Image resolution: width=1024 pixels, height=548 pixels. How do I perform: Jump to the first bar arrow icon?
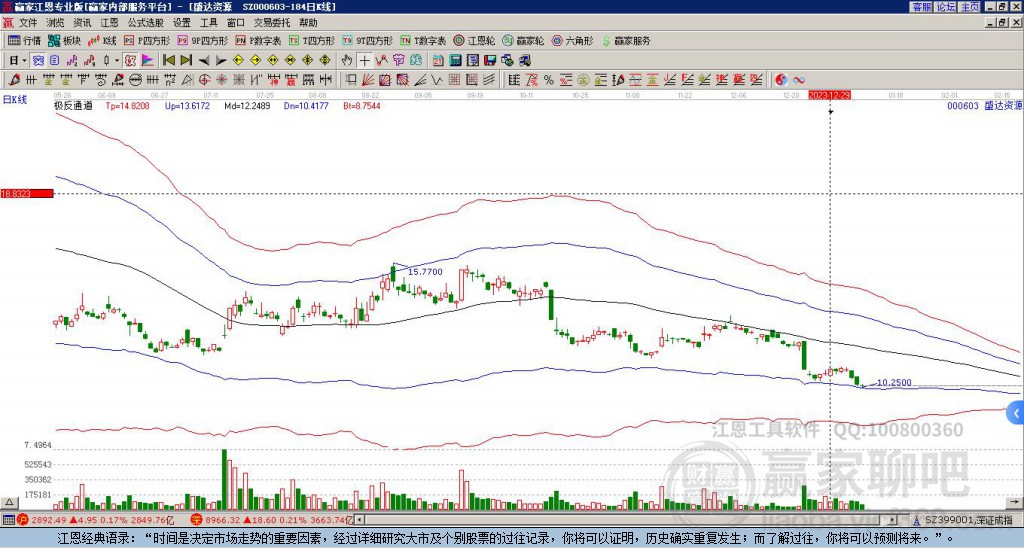pos(168,60)
